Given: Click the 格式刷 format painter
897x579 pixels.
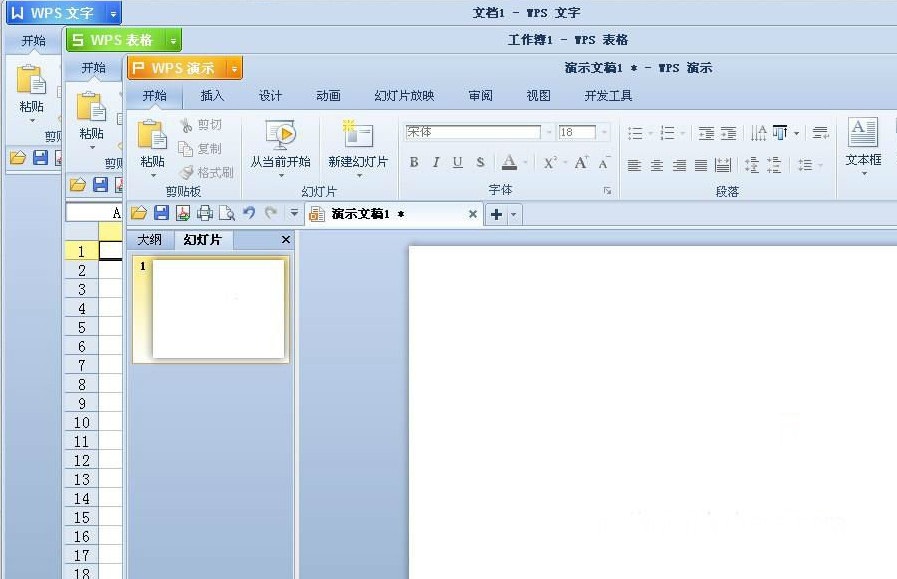Looking at the screenshot, I should [x=207, y=172].
